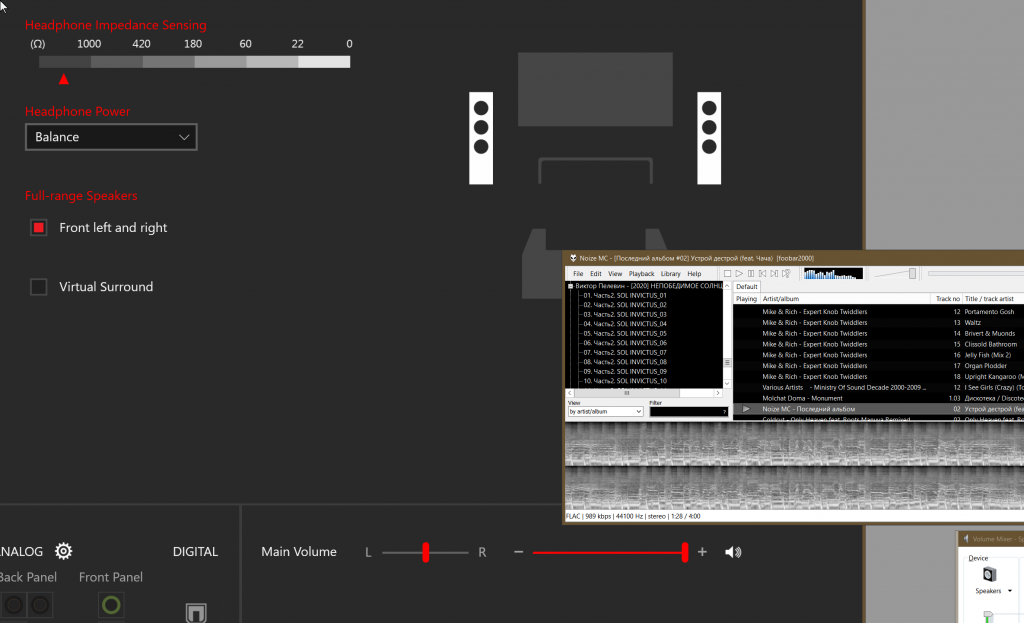Select 'Molchat Doma - Monument' playlist row
Viewport: 1024px width, 623px height.
pos(878,398)
